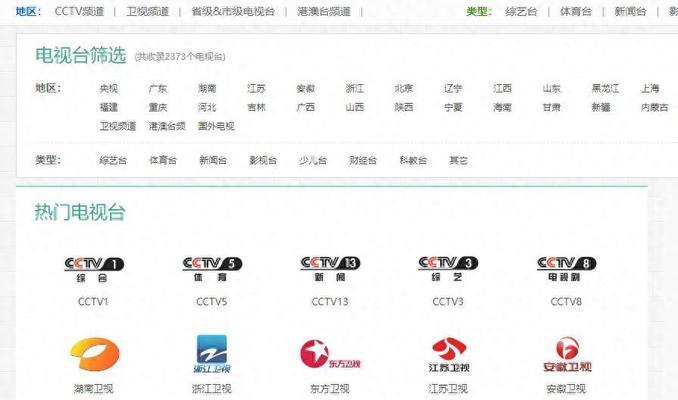Select 体育台 in top type navigation
The height and width of the screenshot is (400, 678).
tap(576, 11)
